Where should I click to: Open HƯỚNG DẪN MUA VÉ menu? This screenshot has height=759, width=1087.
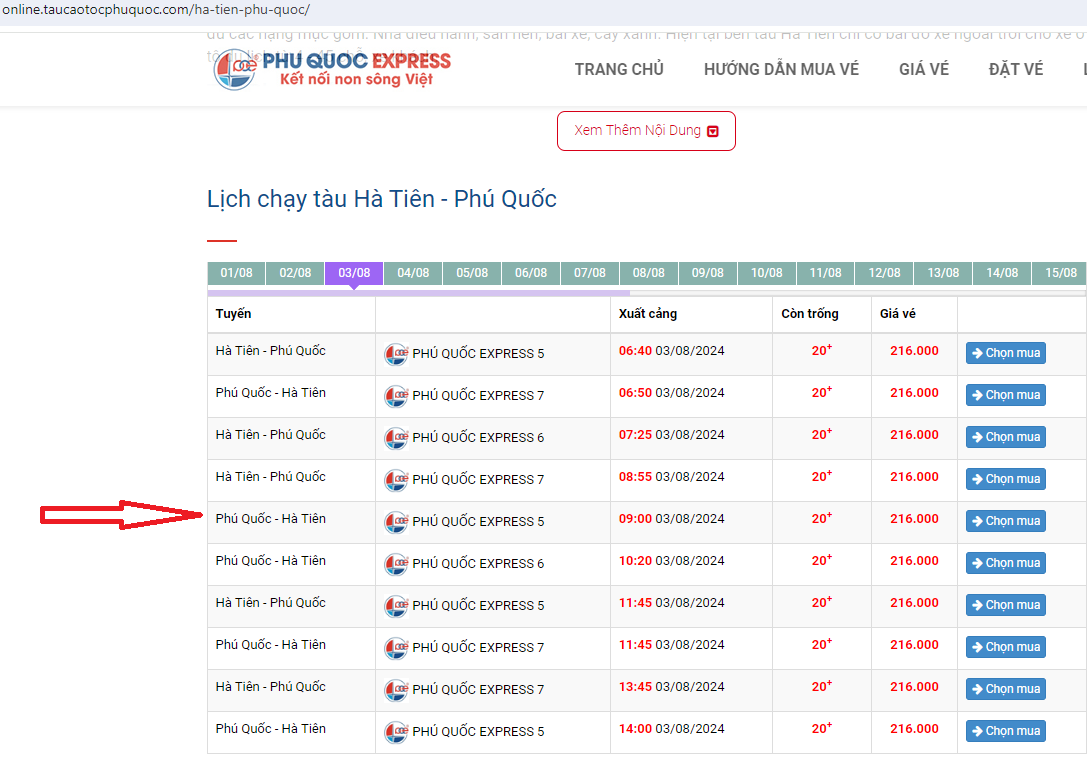click(x=781, y=69)
